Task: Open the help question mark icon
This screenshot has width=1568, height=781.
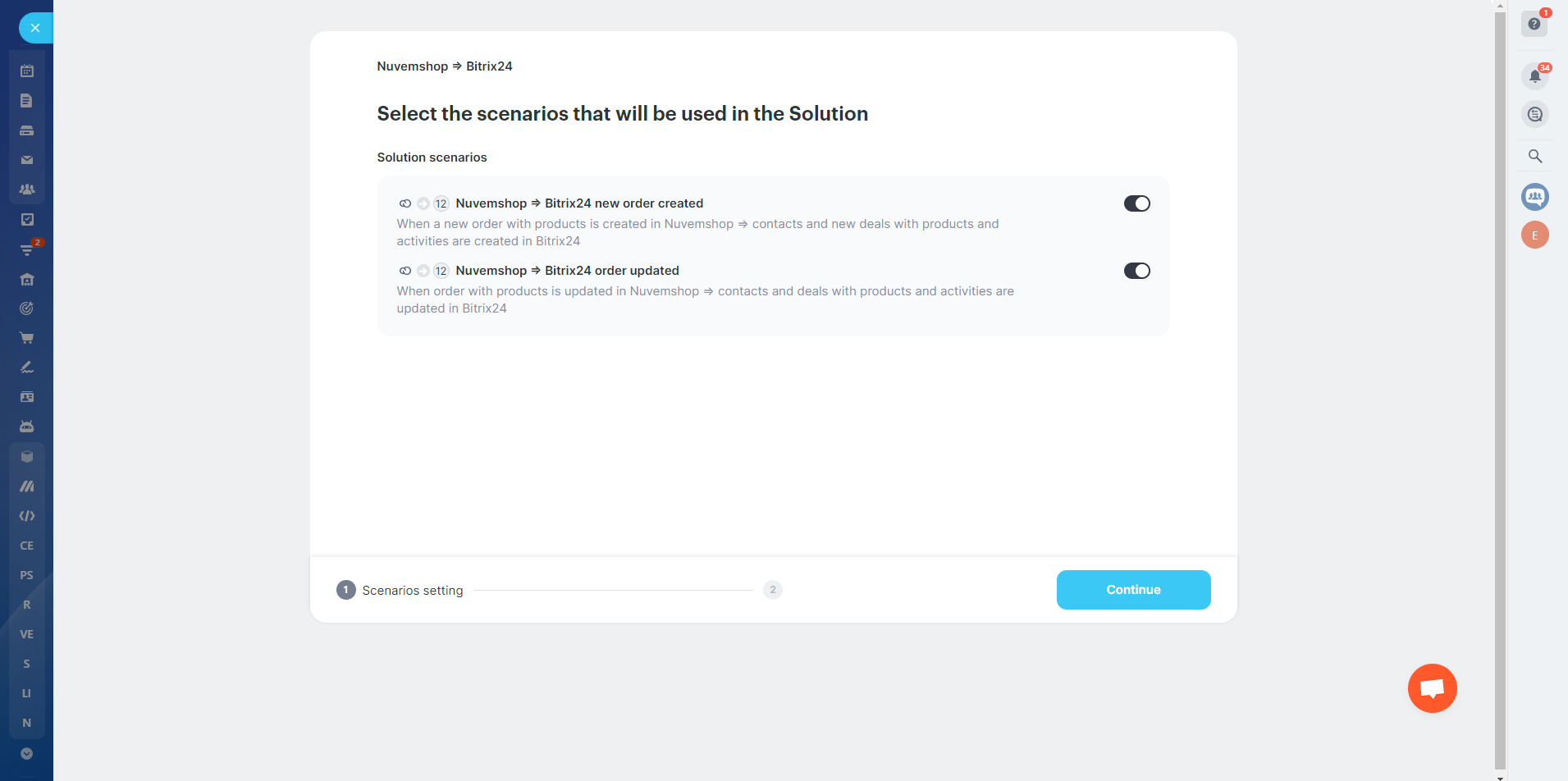Action: coord(1534,24)
